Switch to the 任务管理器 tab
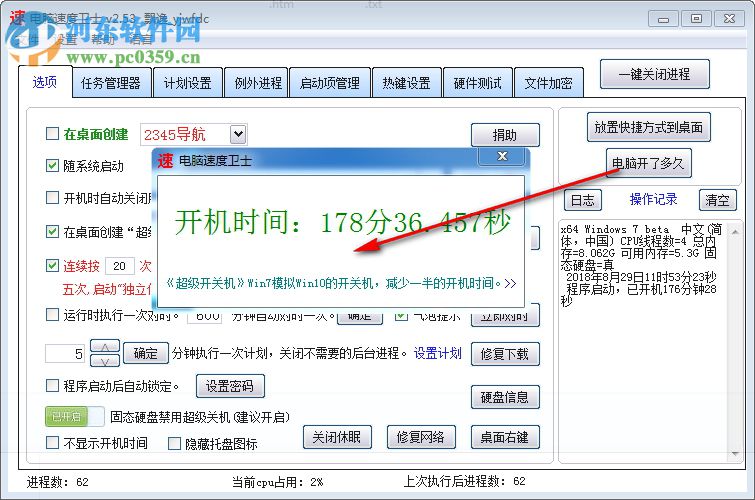Screen dimensions: 755x500 tap(111, 83)
